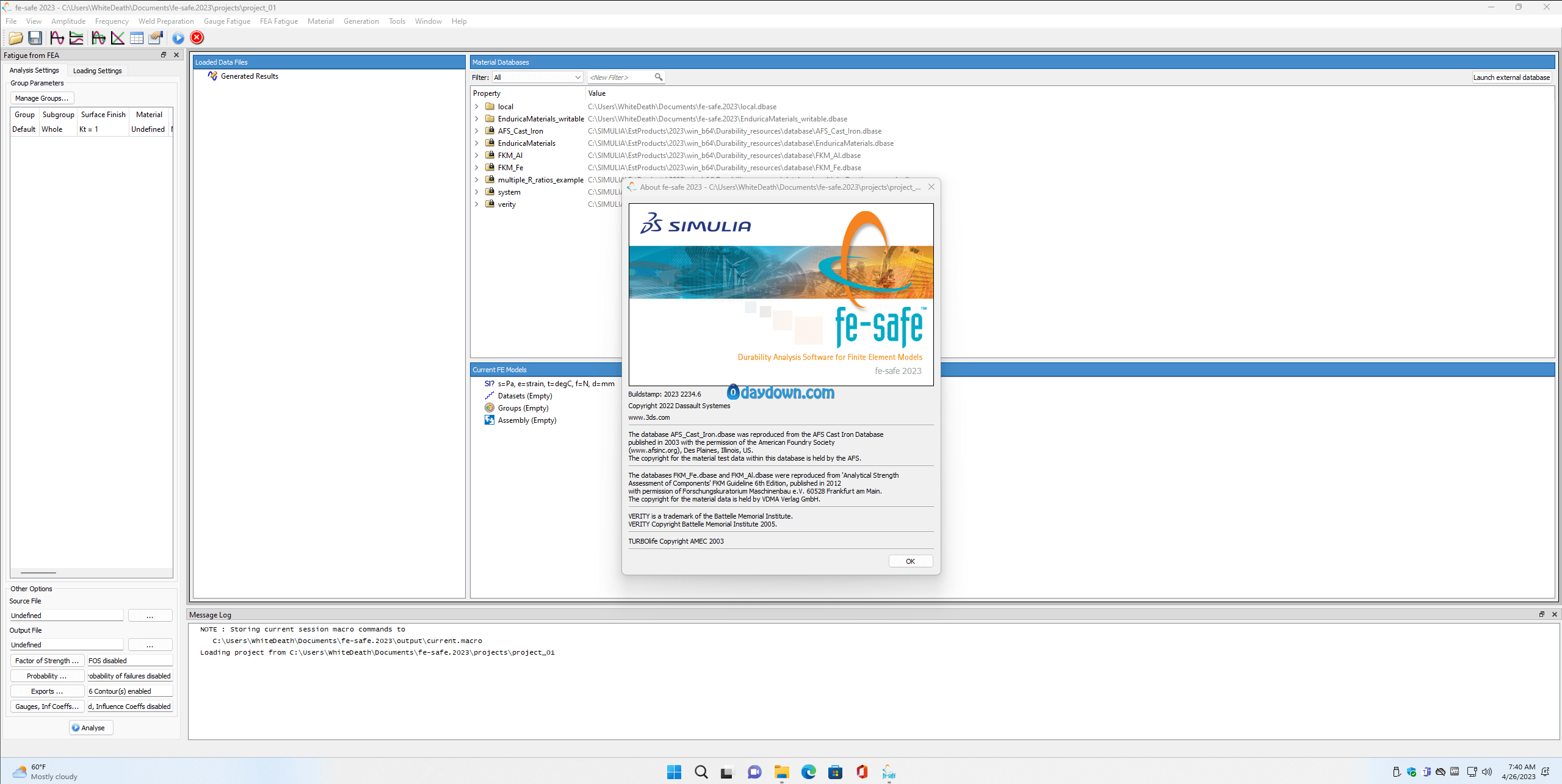Close the About fe-safe dialog
1562x784 pixels.
931,187
